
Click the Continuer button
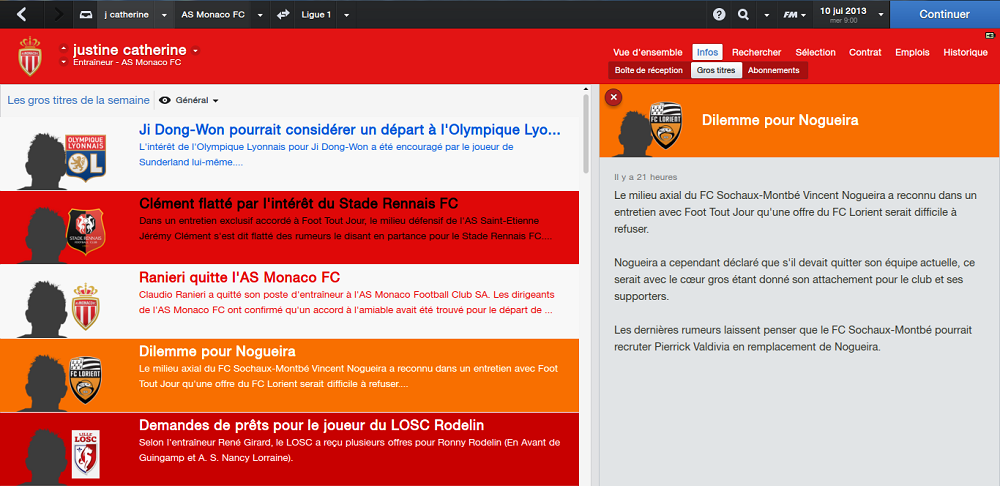point(945,14)
